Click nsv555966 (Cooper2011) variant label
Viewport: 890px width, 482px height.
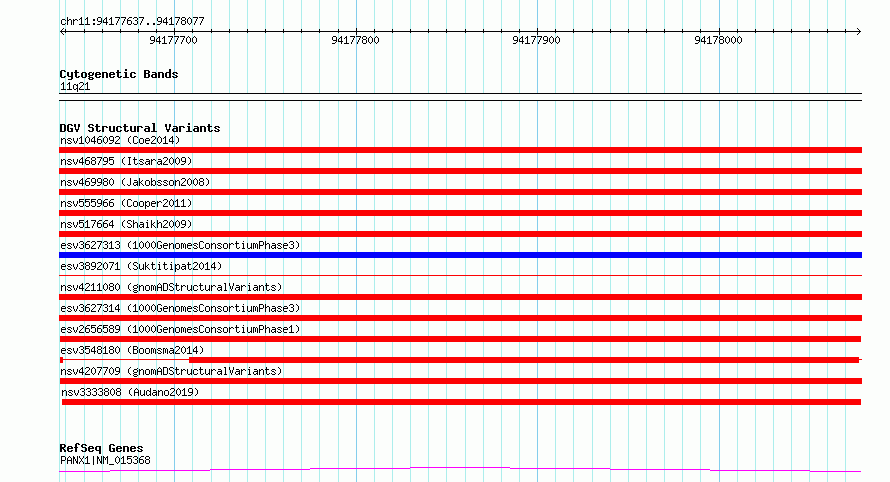click(126, 203)
